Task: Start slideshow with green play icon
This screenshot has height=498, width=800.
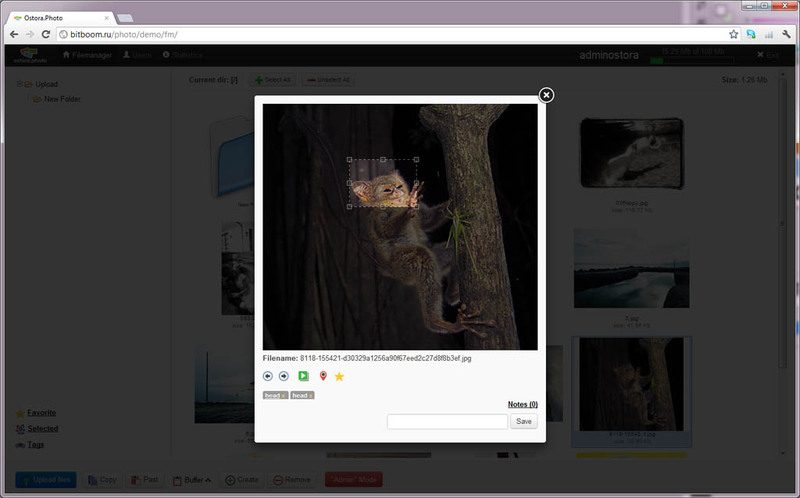Action: coord(304,376)
